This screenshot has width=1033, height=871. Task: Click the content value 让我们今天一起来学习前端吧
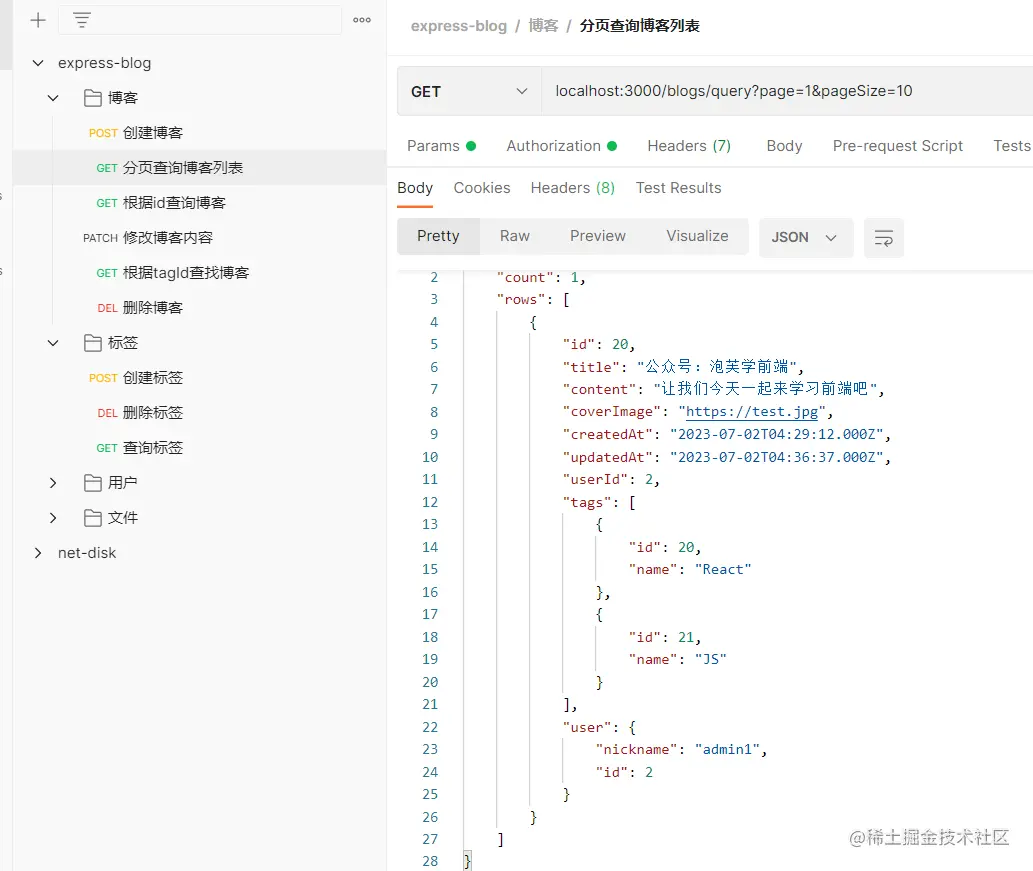pyautogui.click(x=768, y=389)
